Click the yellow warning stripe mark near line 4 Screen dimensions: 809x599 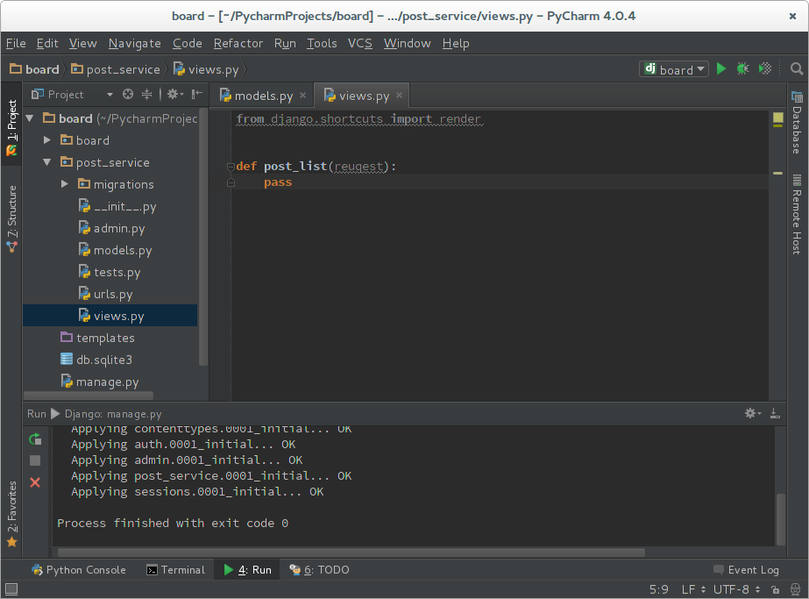click(x=778, y=173)
